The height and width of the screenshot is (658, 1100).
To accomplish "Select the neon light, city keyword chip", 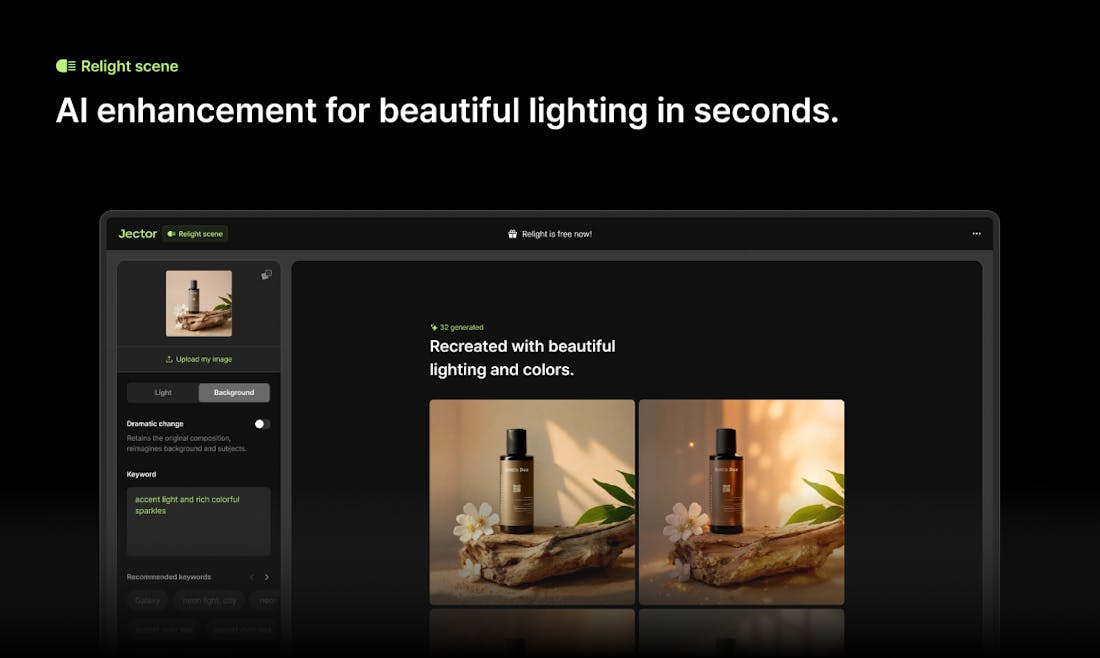I will [209, 600].
